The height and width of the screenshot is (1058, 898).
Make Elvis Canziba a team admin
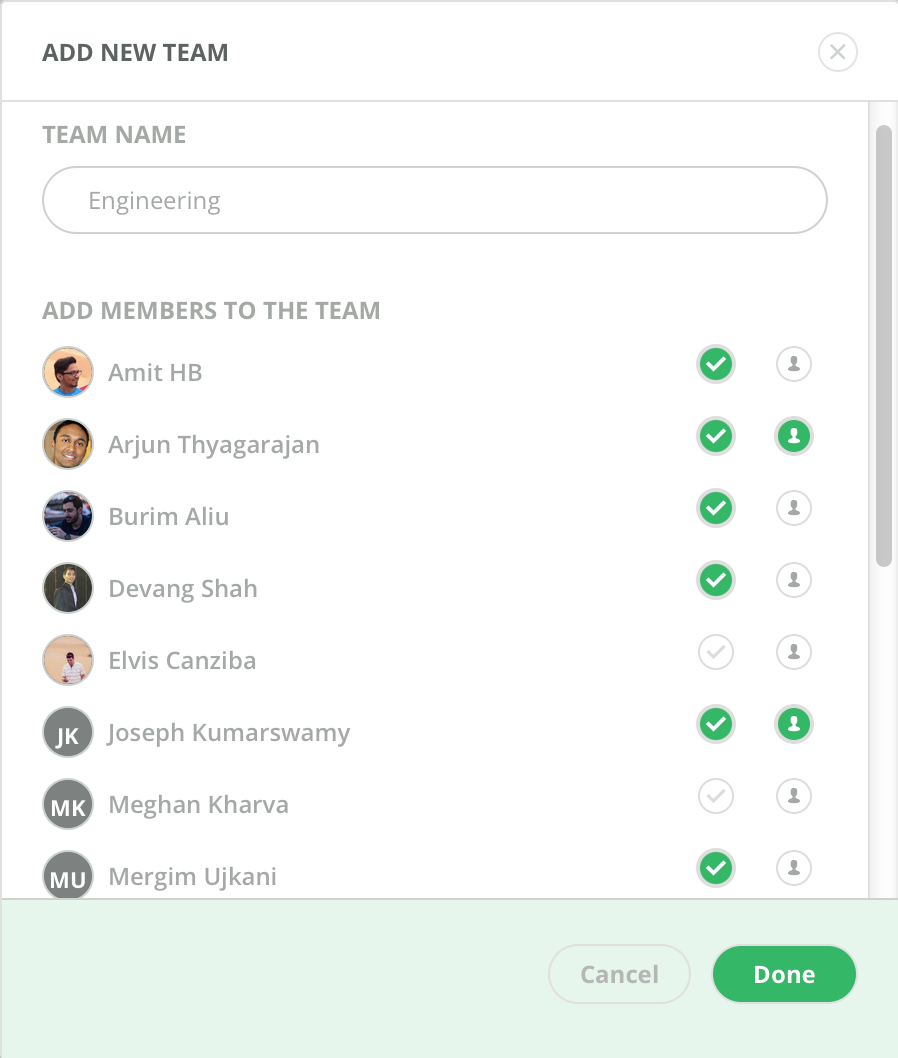tap(793, 652)
